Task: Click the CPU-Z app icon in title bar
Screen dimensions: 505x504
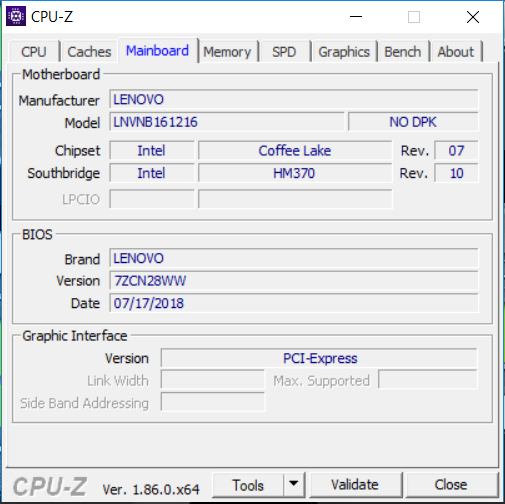Action: (x=16, y=16)
